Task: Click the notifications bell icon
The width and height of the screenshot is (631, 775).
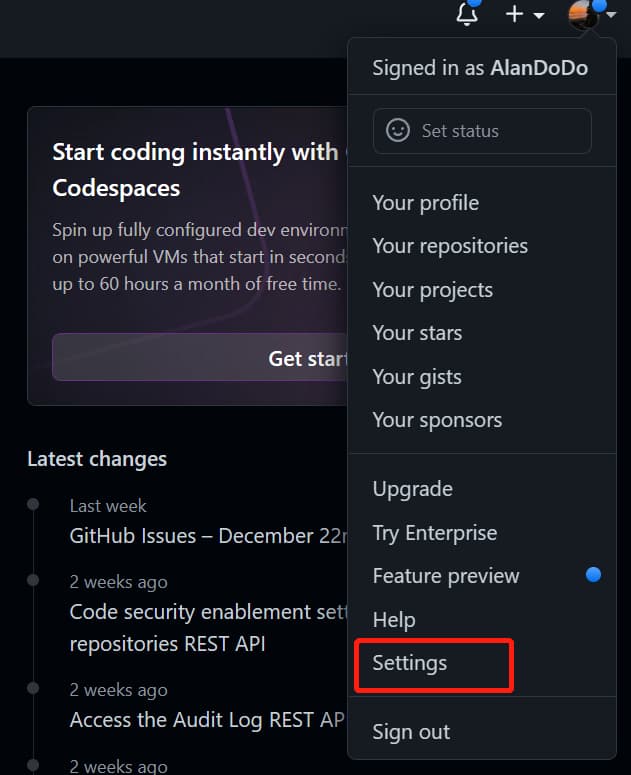Action: [x=467, y=15]
